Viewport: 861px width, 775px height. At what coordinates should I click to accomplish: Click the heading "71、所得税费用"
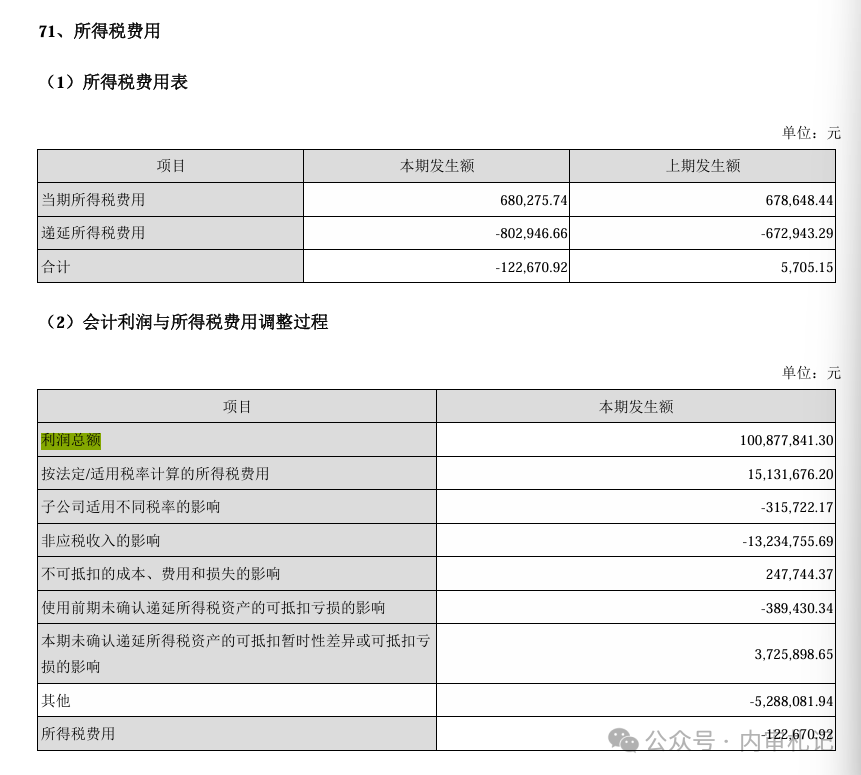click(x=99, y=31)
